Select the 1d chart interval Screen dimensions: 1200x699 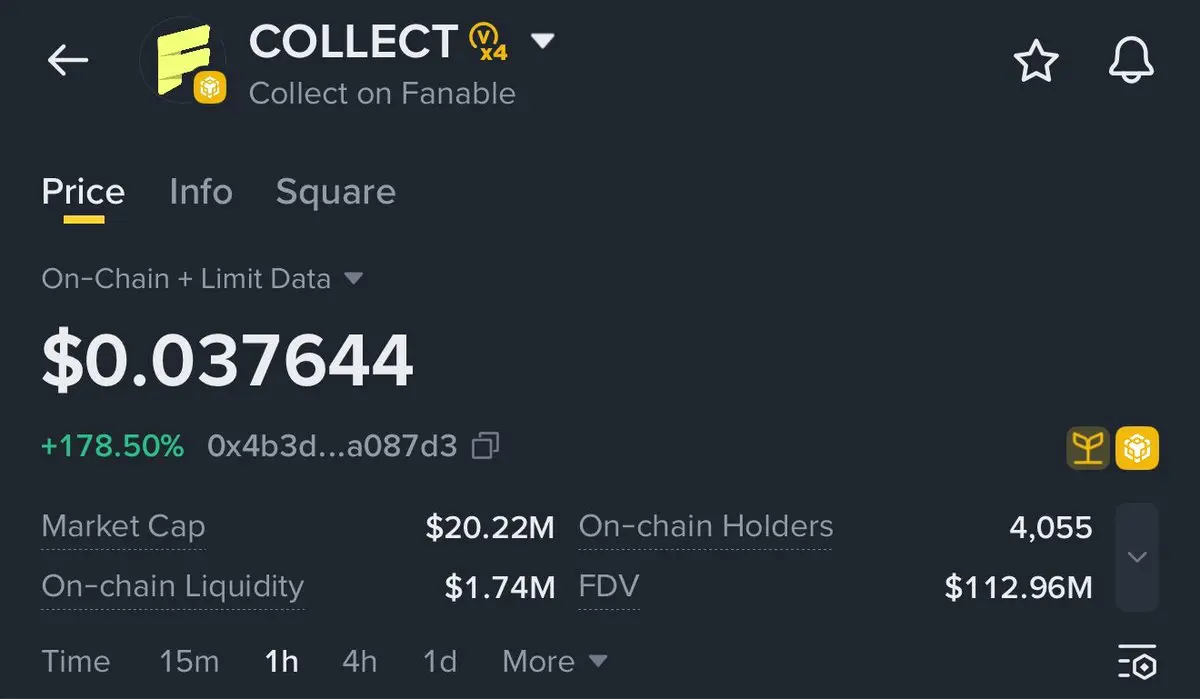440,661
